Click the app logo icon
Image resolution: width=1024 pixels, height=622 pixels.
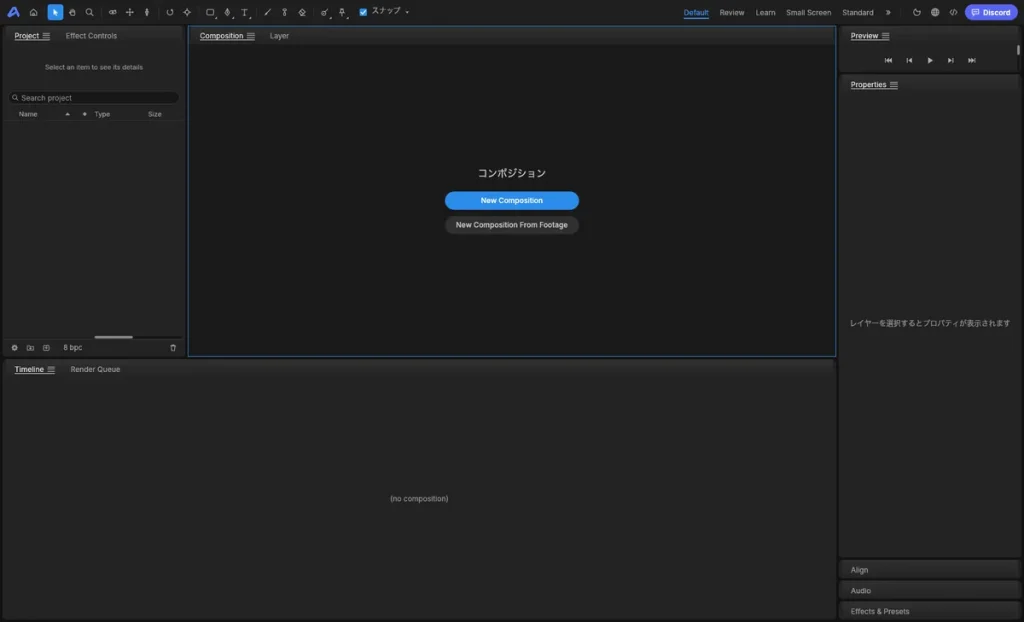[13, 12]
